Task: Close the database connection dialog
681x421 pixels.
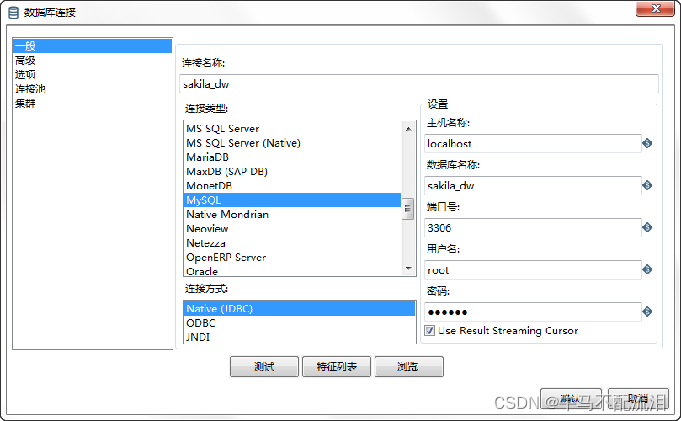Action: tap(655, 9)
